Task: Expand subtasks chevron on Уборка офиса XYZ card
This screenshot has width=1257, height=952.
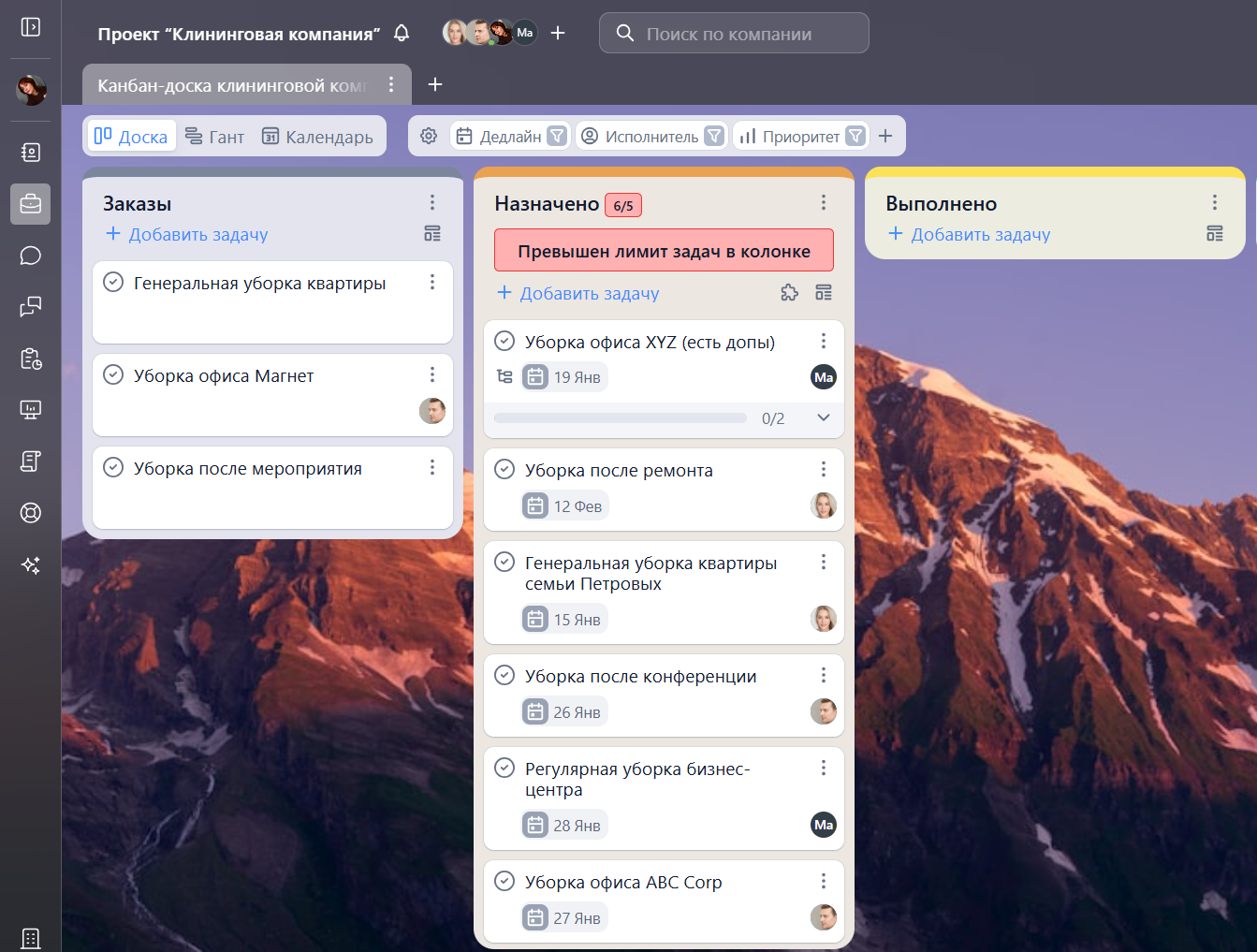Action: click(x=823, y=417)
